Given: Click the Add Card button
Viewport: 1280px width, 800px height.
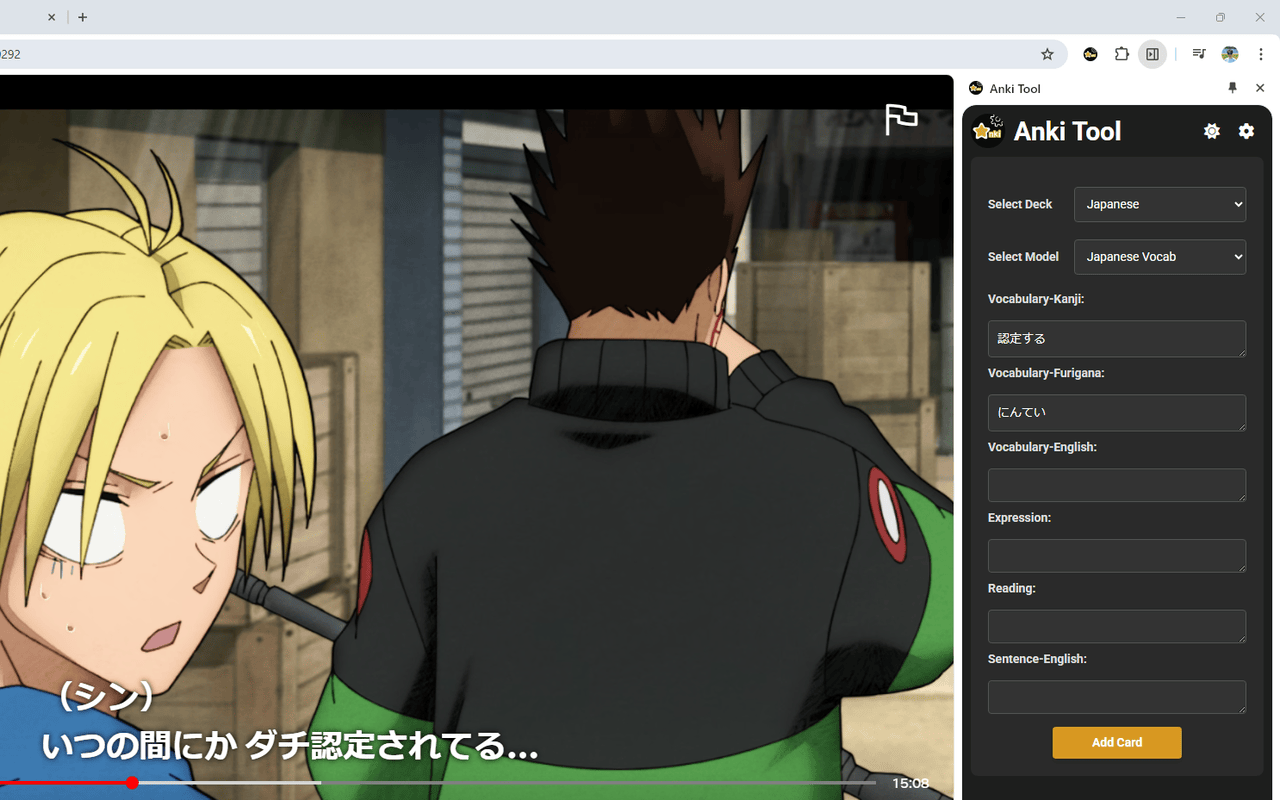Looking at the screenshot, I should click(x=1117, y=743).
